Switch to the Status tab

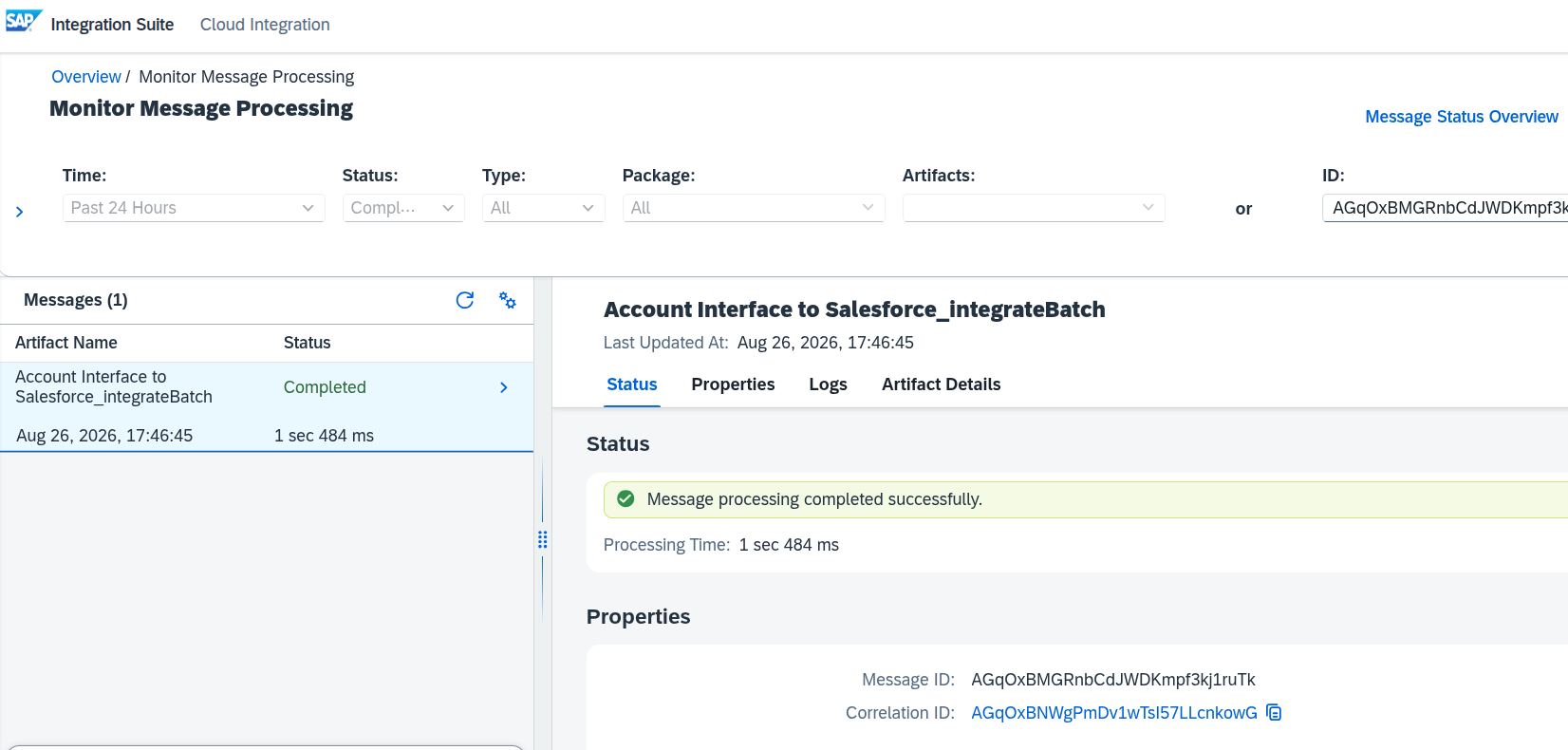[632, 384]
